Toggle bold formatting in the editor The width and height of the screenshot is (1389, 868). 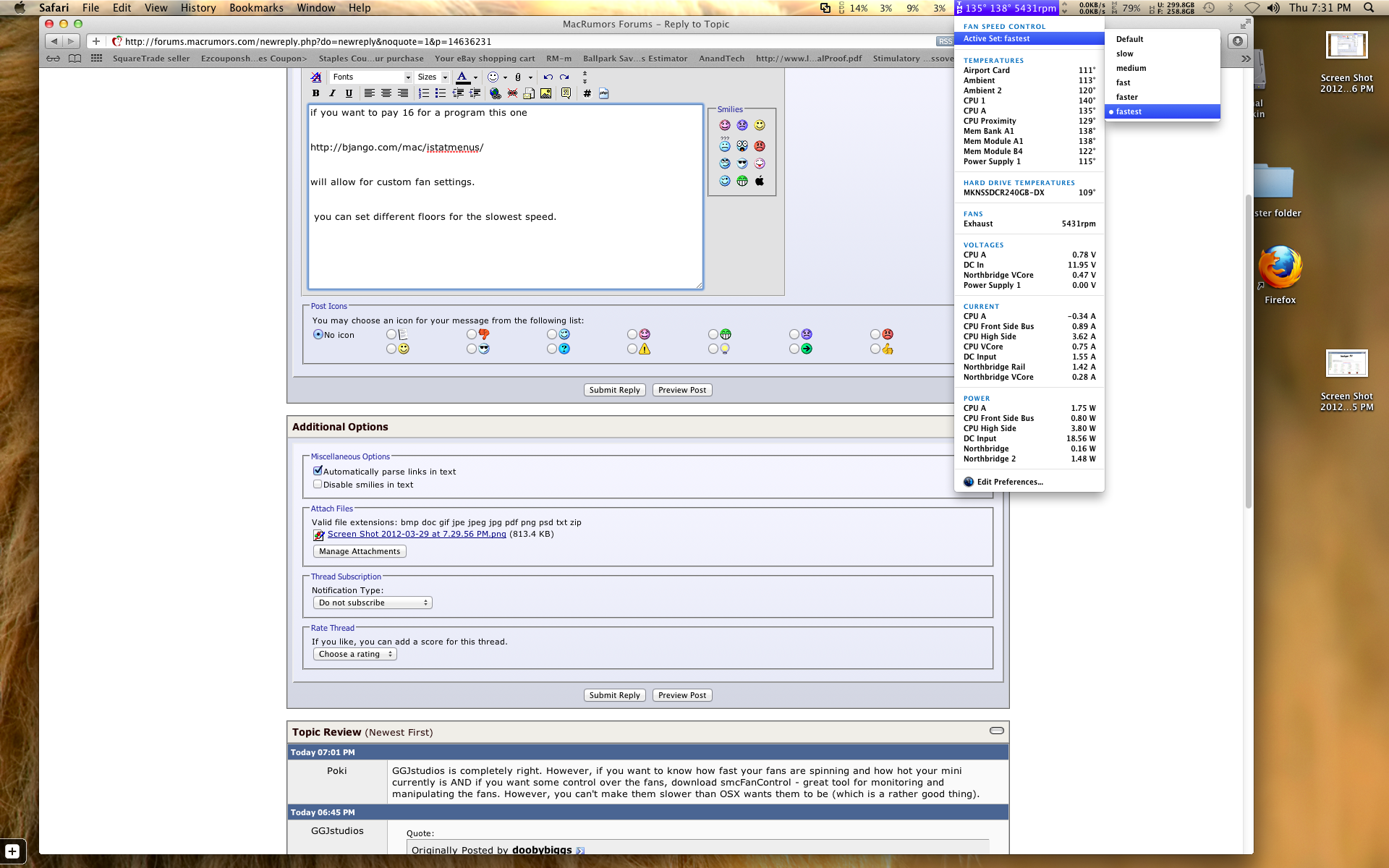point(315,93)
